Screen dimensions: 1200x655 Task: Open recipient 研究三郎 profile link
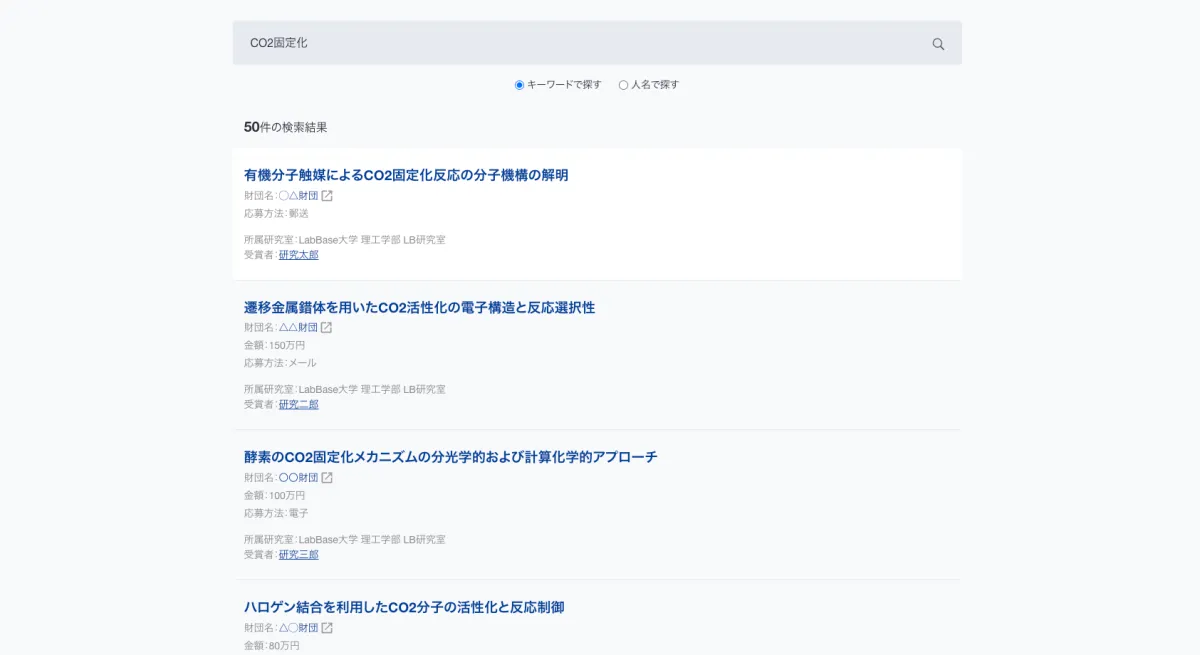(298, 555)
